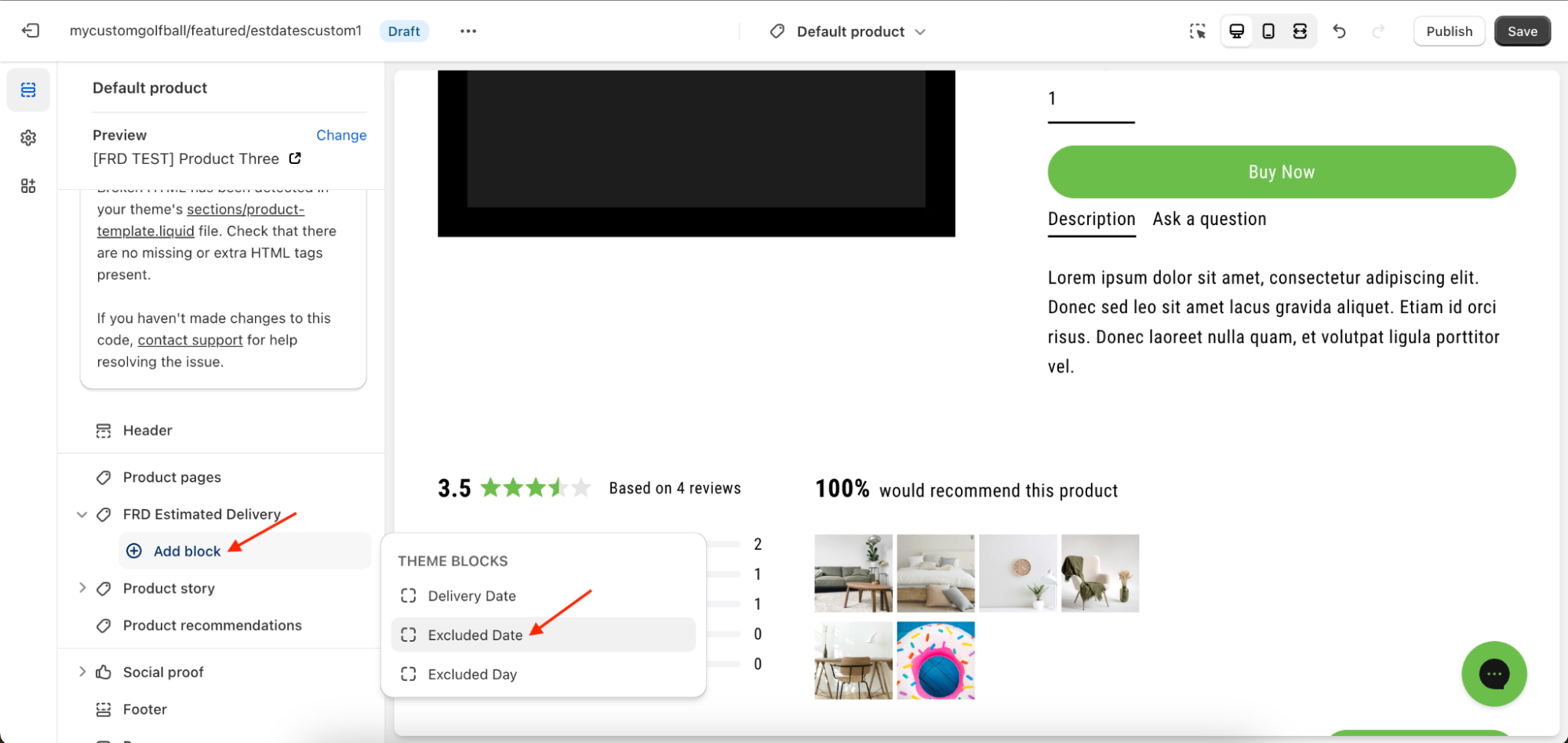This screenshot has width=1568, height=743.
Task: Open Theme settings gear icon
Action: click(x=28, y=138)
